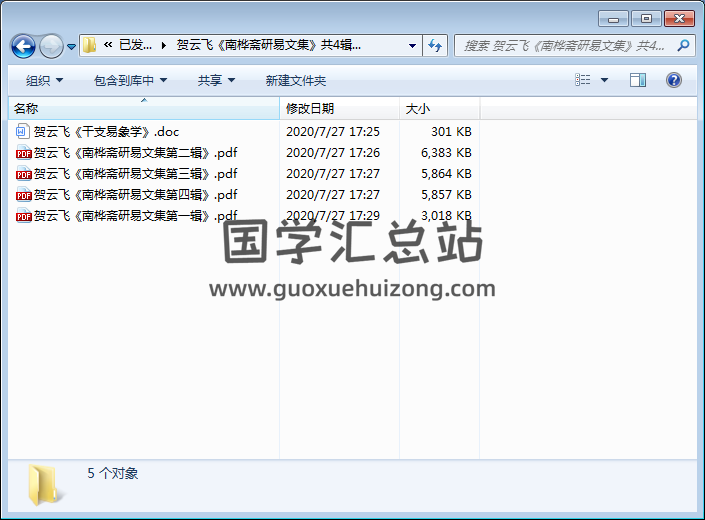Click the refresh button beside address bar
This screenshot has height=520, width=705.
click(x=435, y=45)
